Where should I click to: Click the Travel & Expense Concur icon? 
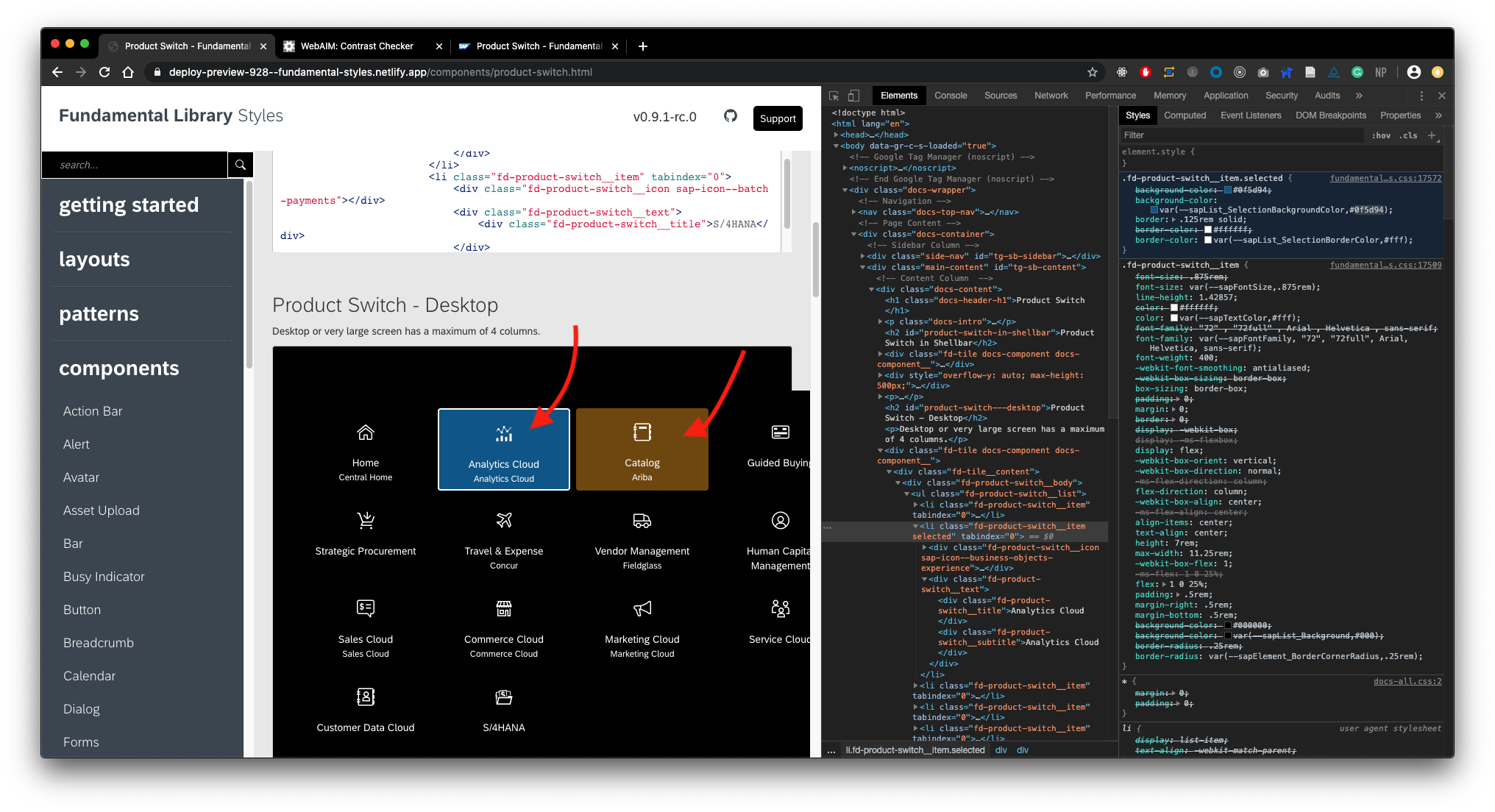[503, 520]
